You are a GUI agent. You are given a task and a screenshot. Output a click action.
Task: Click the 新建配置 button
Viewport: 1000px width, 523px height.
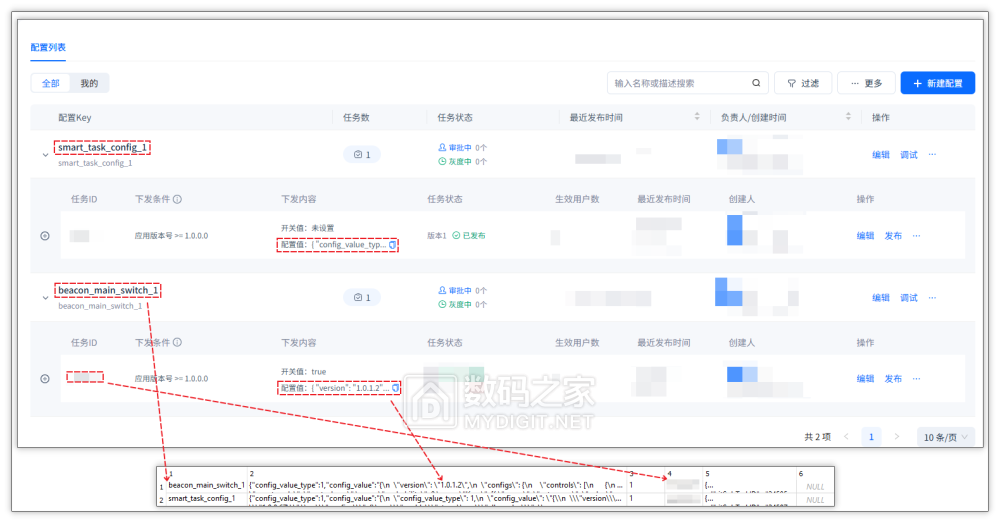click(937, 83)
